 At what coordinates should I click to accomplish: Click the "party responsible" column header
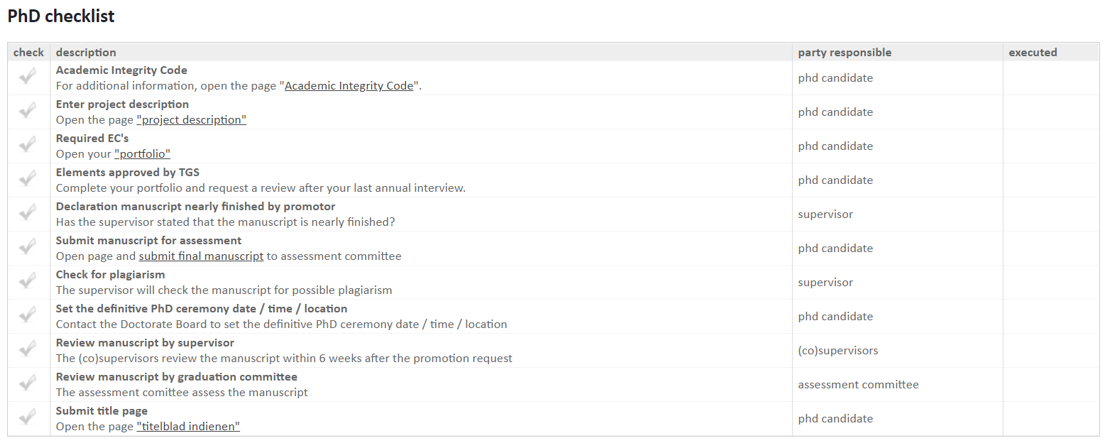844,52
